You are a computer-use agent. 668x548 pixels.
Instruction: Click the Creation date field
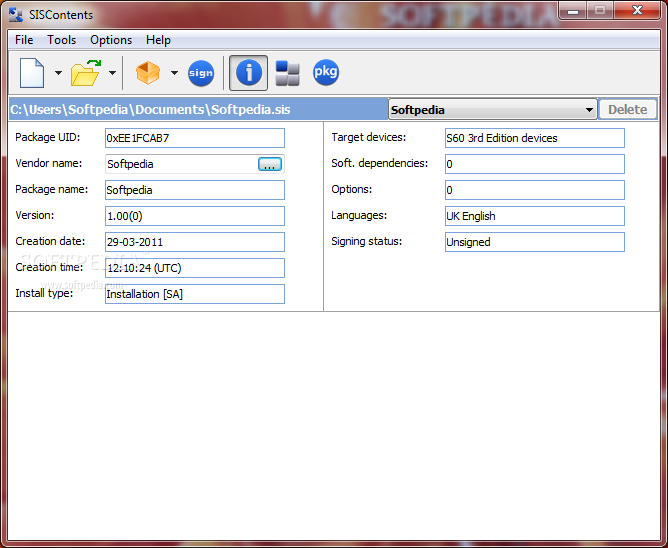click(195, 242)
